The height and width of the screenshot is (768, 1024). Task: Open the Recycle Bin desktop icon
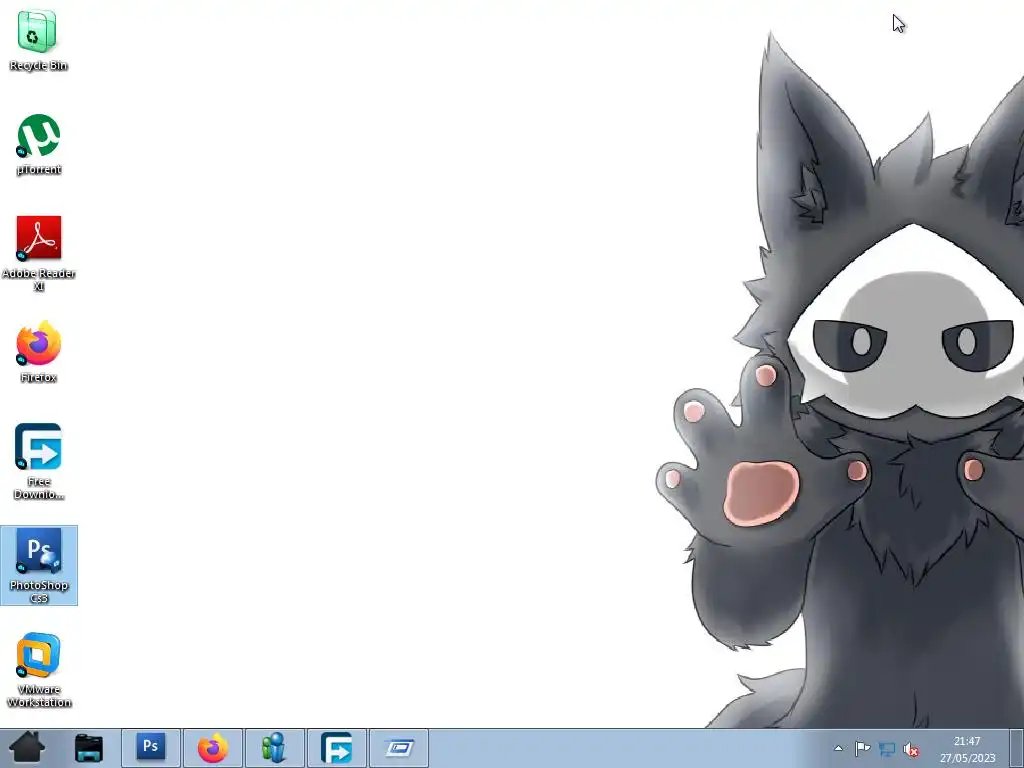(x=38, y=39)
